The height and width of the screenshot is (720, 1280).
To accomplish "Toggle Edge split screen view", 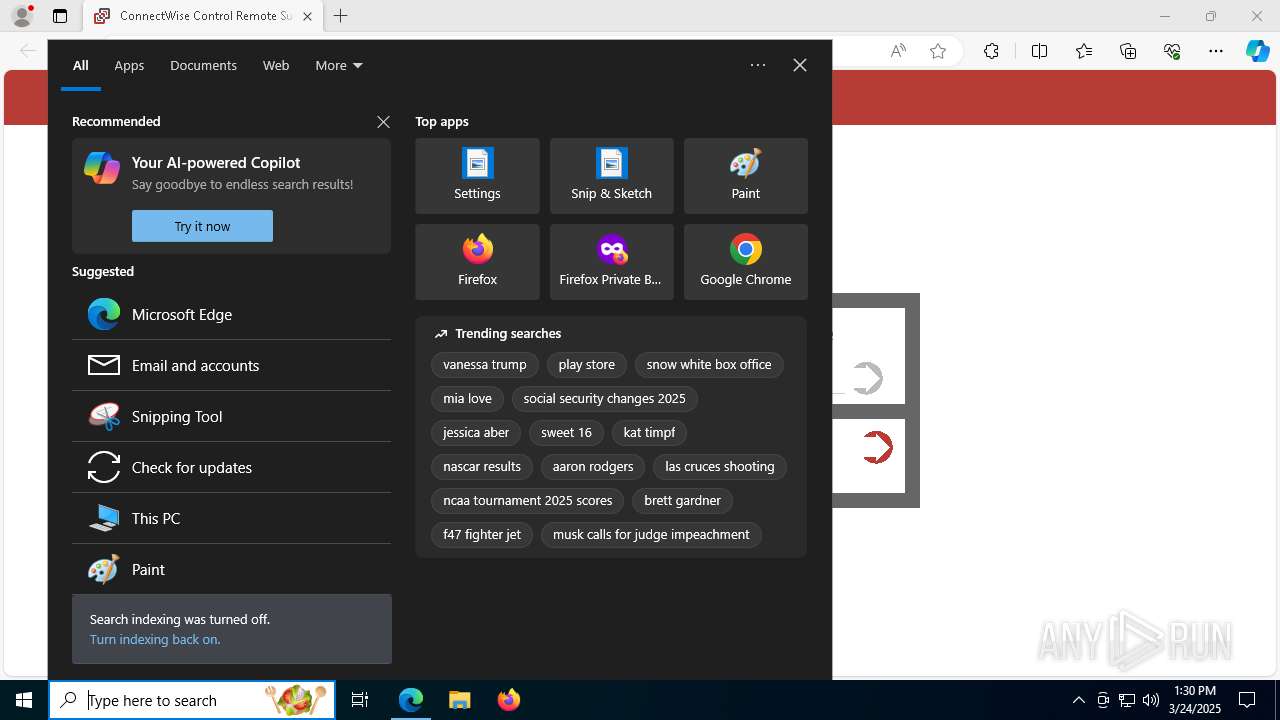I will [1039, 51].
